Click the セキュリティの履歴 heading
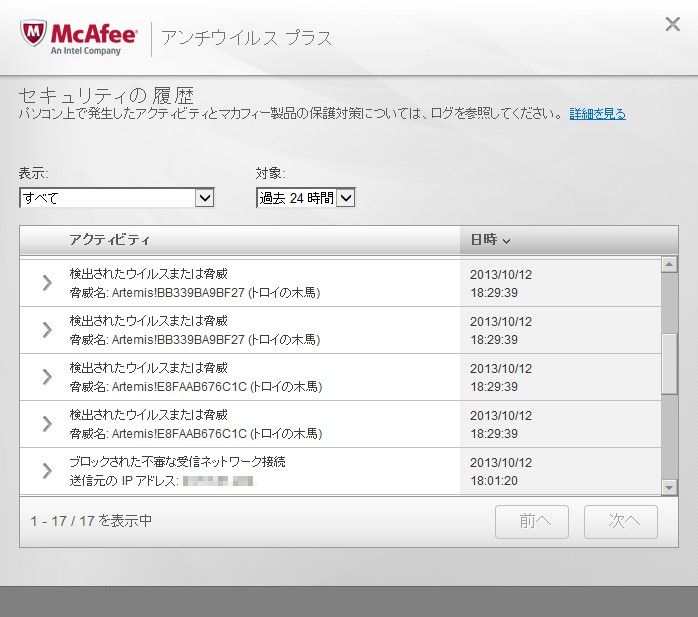Viewport: 698px width, 617px height. tap(107, 95)
